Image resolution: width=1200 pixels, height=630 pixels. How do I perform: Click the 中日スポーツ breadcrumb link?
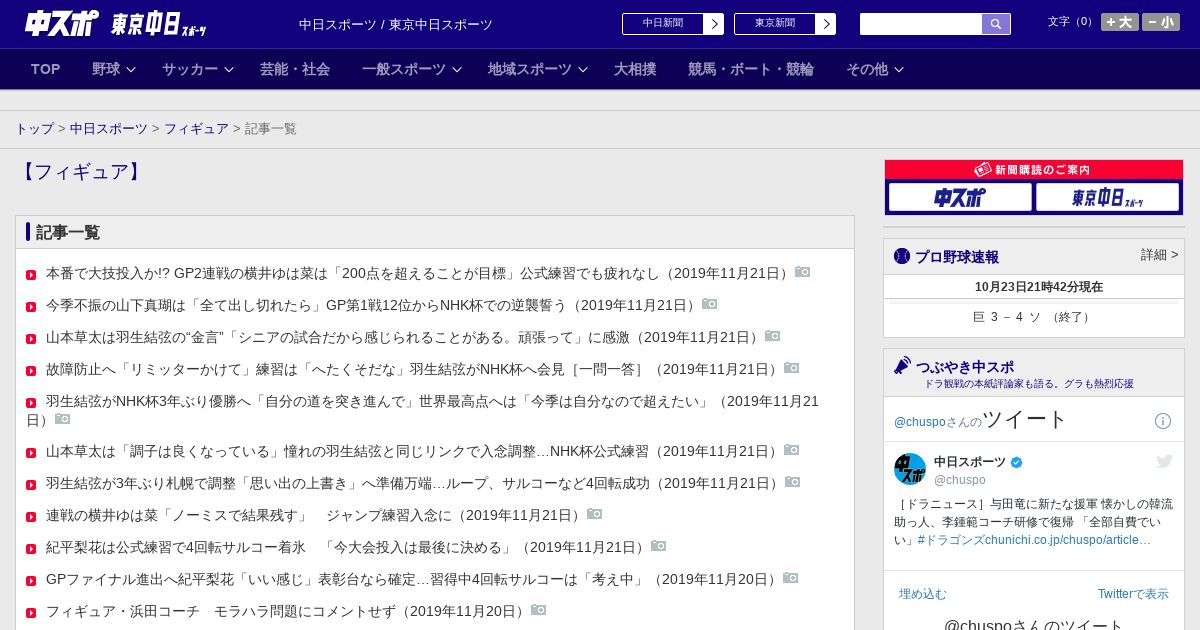coord(109,129)
